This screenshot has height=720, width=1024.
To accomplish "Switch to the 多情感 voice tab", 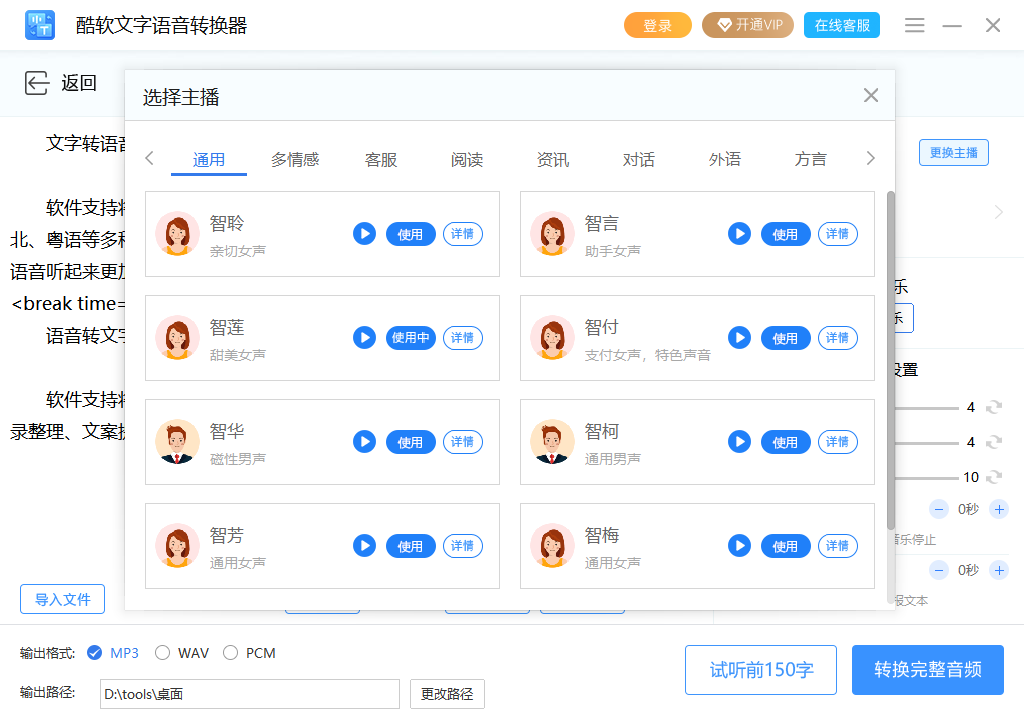I will click(295, 158).
